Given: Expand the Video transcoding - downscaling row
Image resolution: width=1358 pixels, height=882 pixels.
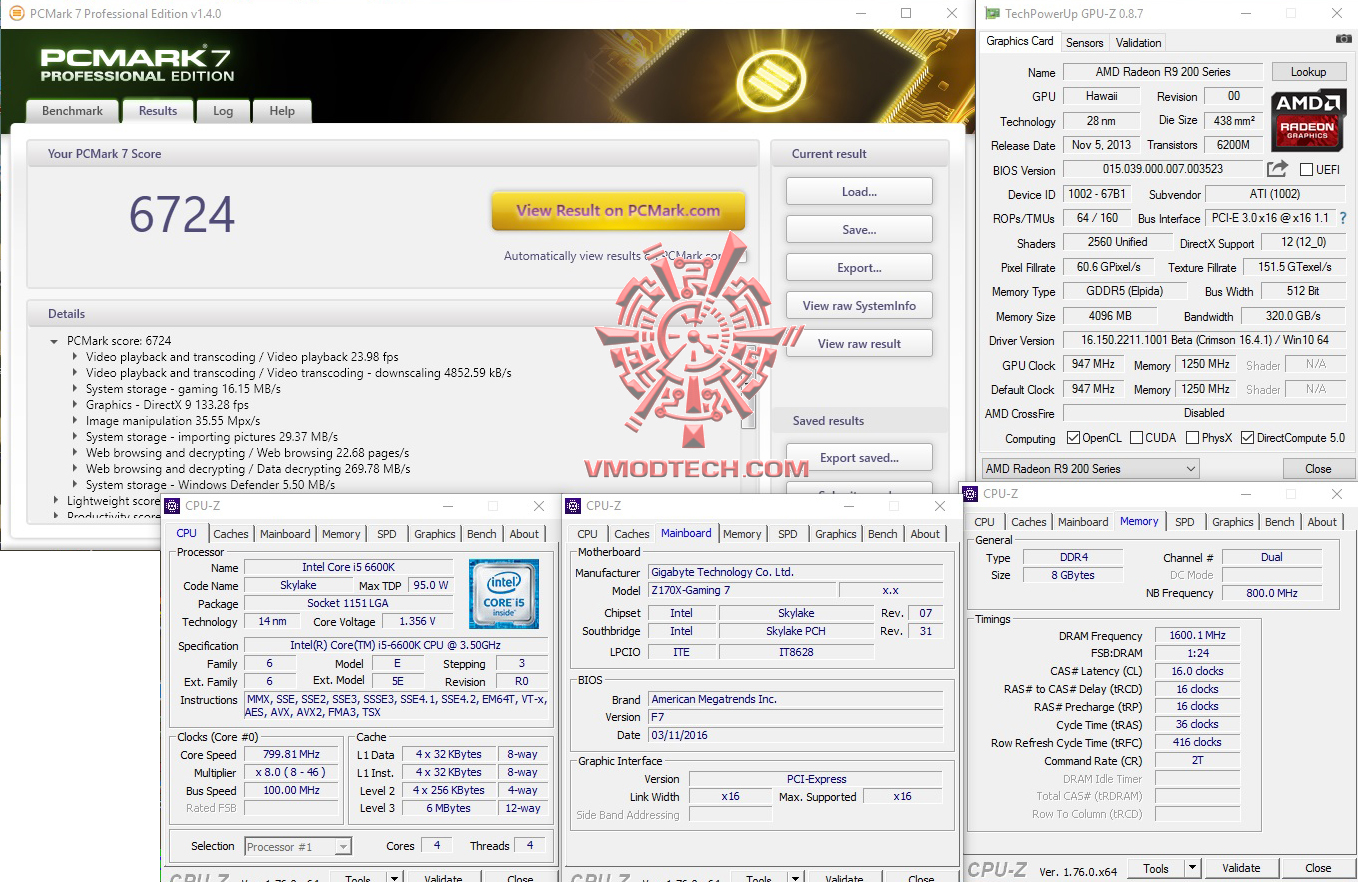Looking at the screenshot, I should 74,373.
